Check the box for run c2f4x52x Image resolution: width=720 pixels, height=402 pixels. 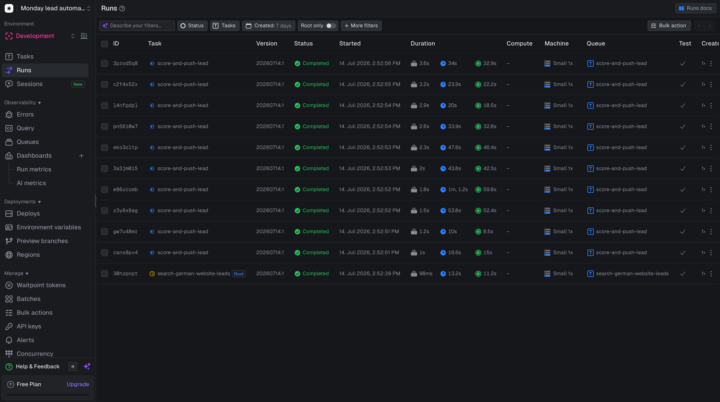pos(105,85)
